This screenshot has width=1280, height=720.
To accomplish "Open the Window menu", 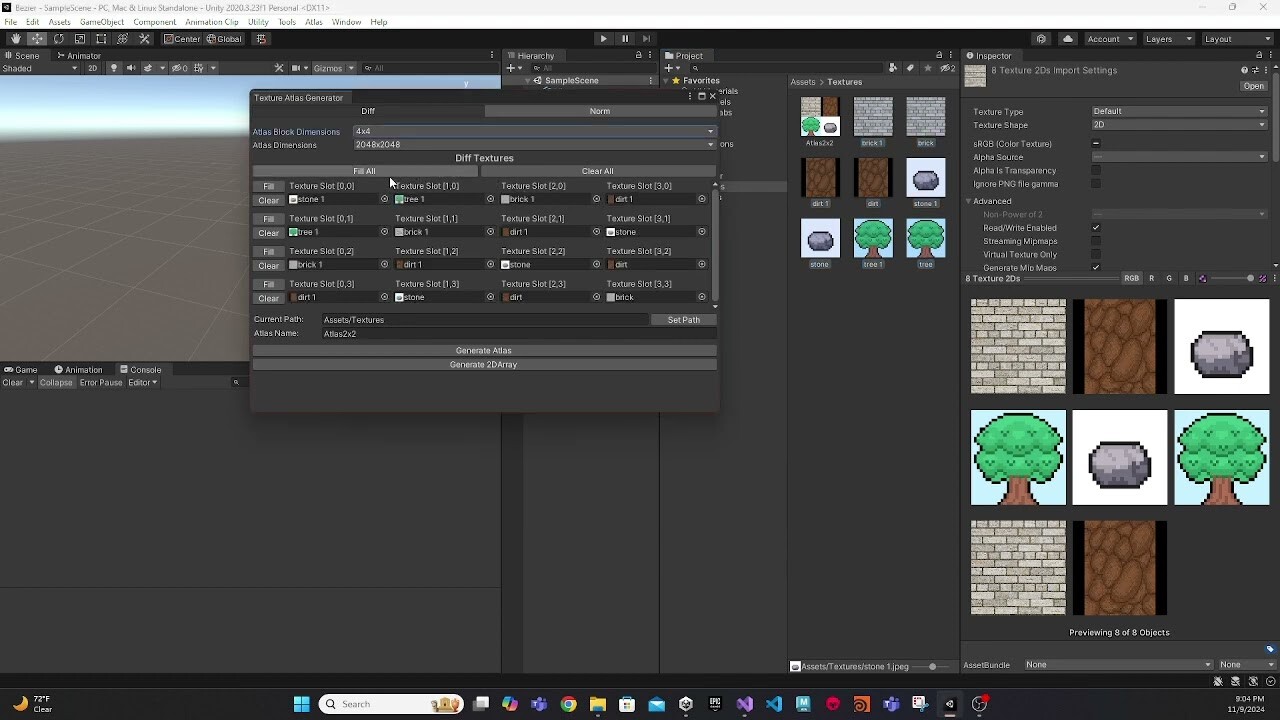I will click(347, 22).
